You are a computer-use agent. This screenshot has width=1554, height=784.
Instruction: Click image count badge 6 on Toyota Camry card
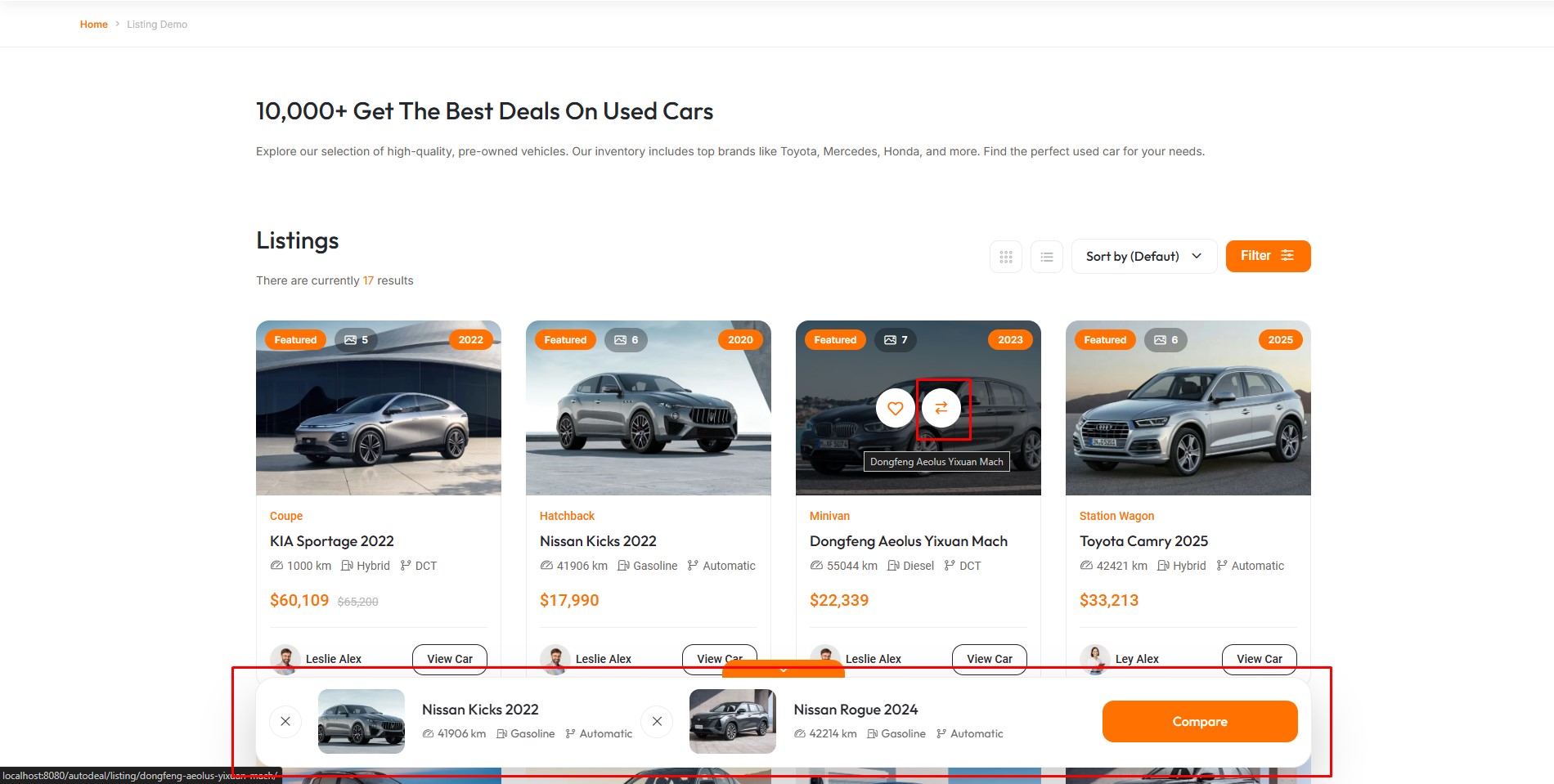pyautogui.click(x=1165, y=340)
